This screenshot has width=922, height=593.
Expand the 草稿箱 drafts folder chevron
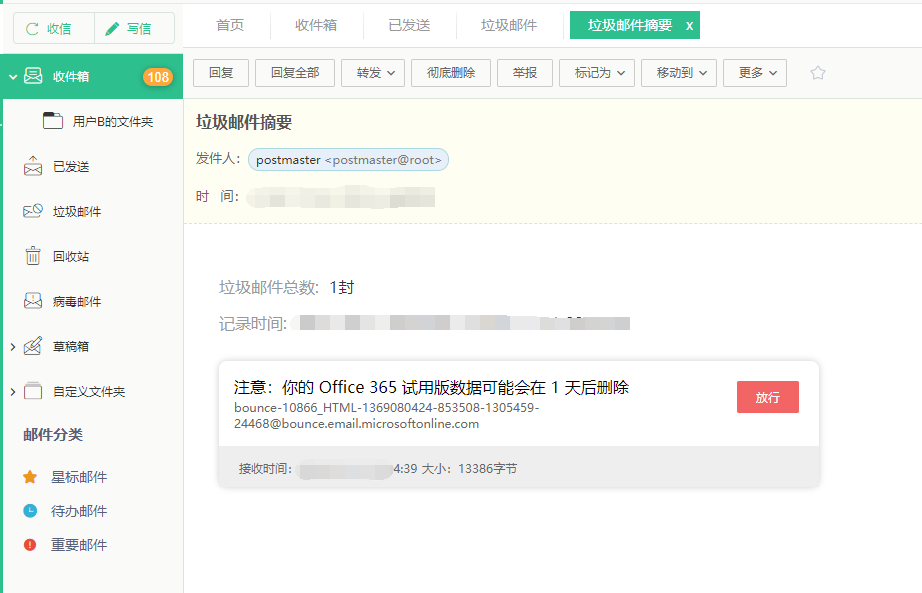[x=12, y=347]
